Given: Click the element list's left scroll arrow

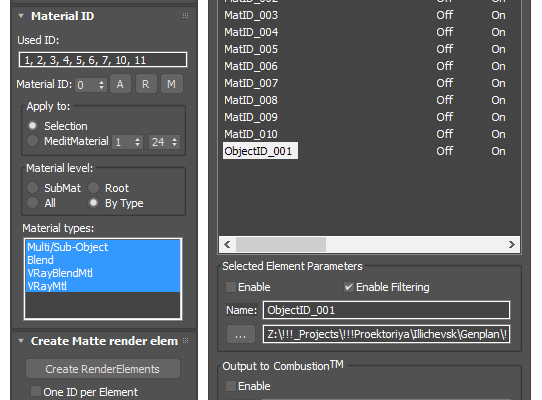Looking at the screenshot, I should [x=227, y=244].
